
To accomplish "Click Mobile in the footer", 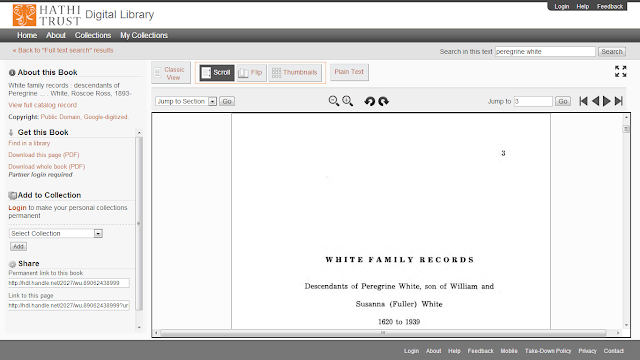I will pos(509,351).
